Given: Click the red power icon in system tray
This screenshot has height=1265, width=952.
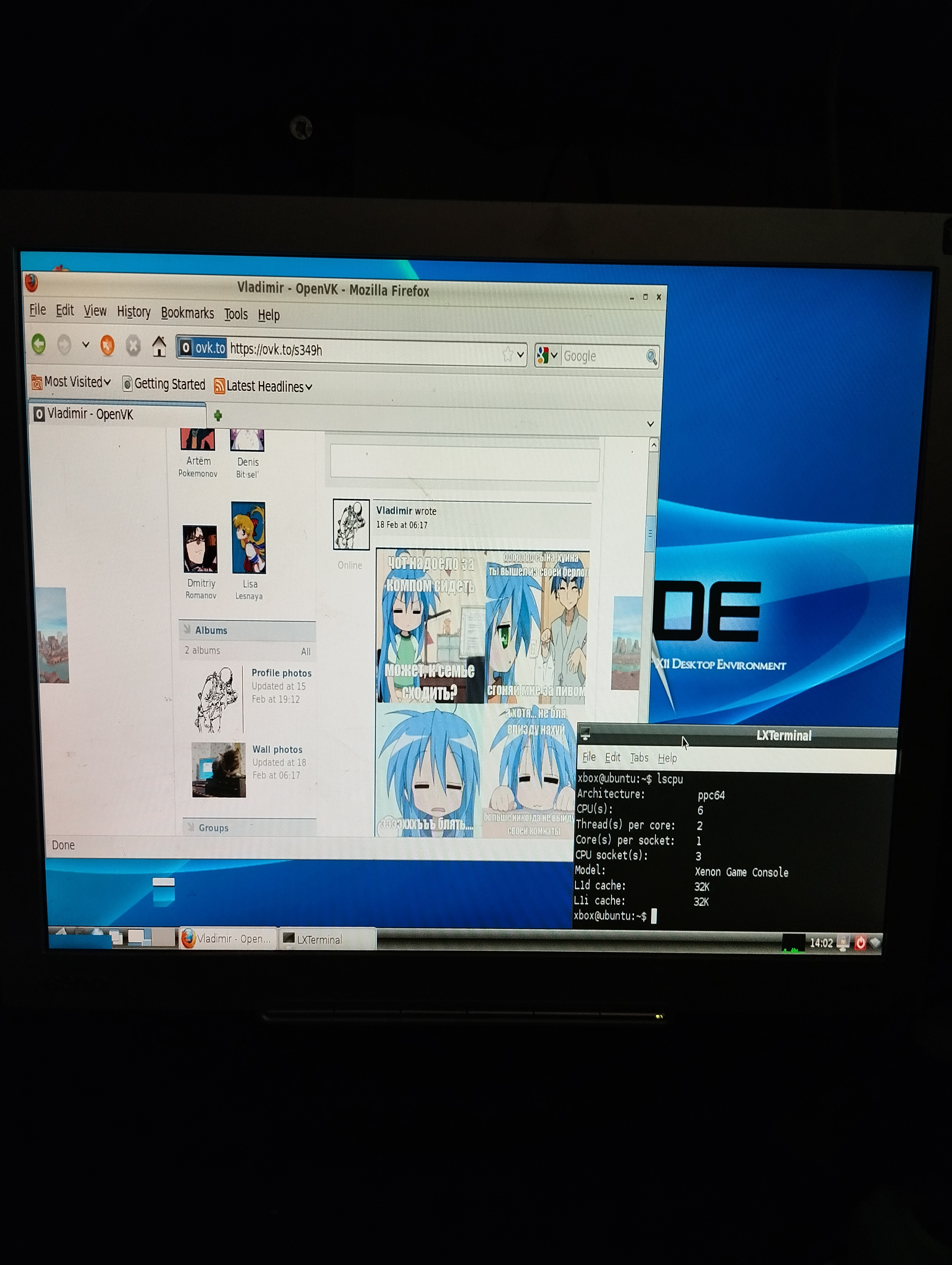Looking at the screenshot, I should point(860,943).
